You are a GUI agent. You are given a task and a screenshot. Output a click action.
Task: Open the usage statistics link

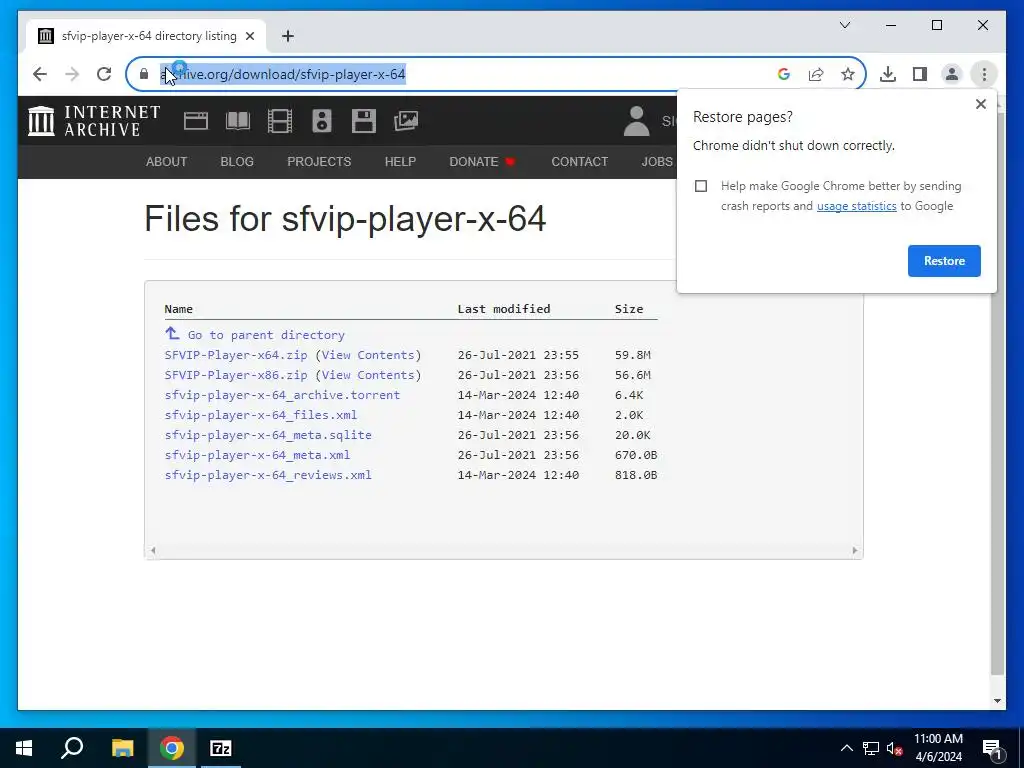tap(856, 206)
